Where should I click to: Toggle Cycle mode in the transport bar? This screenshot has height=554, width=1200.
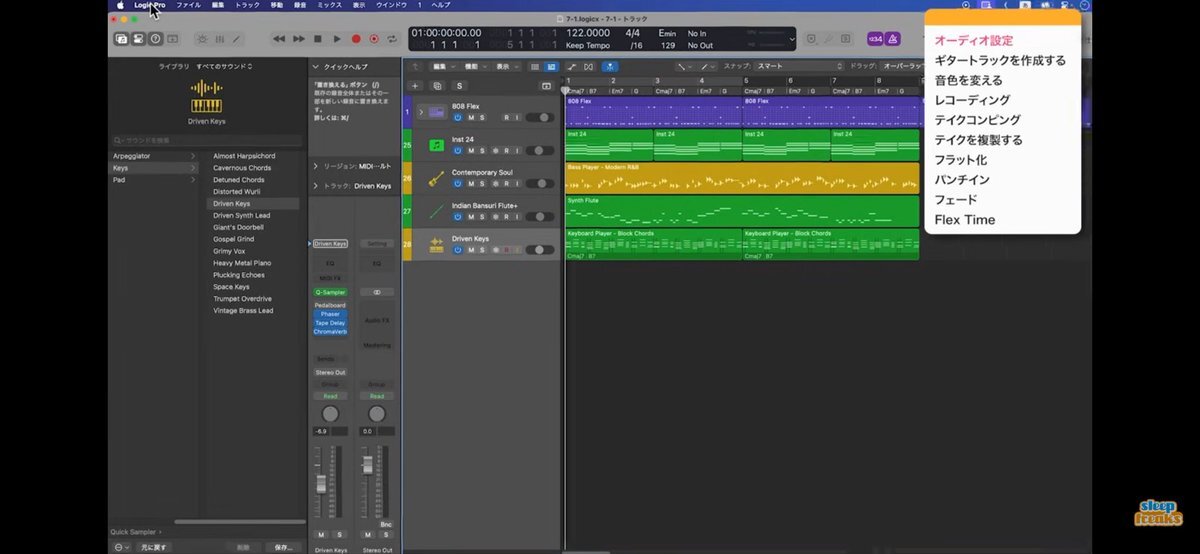coord(393,39)
